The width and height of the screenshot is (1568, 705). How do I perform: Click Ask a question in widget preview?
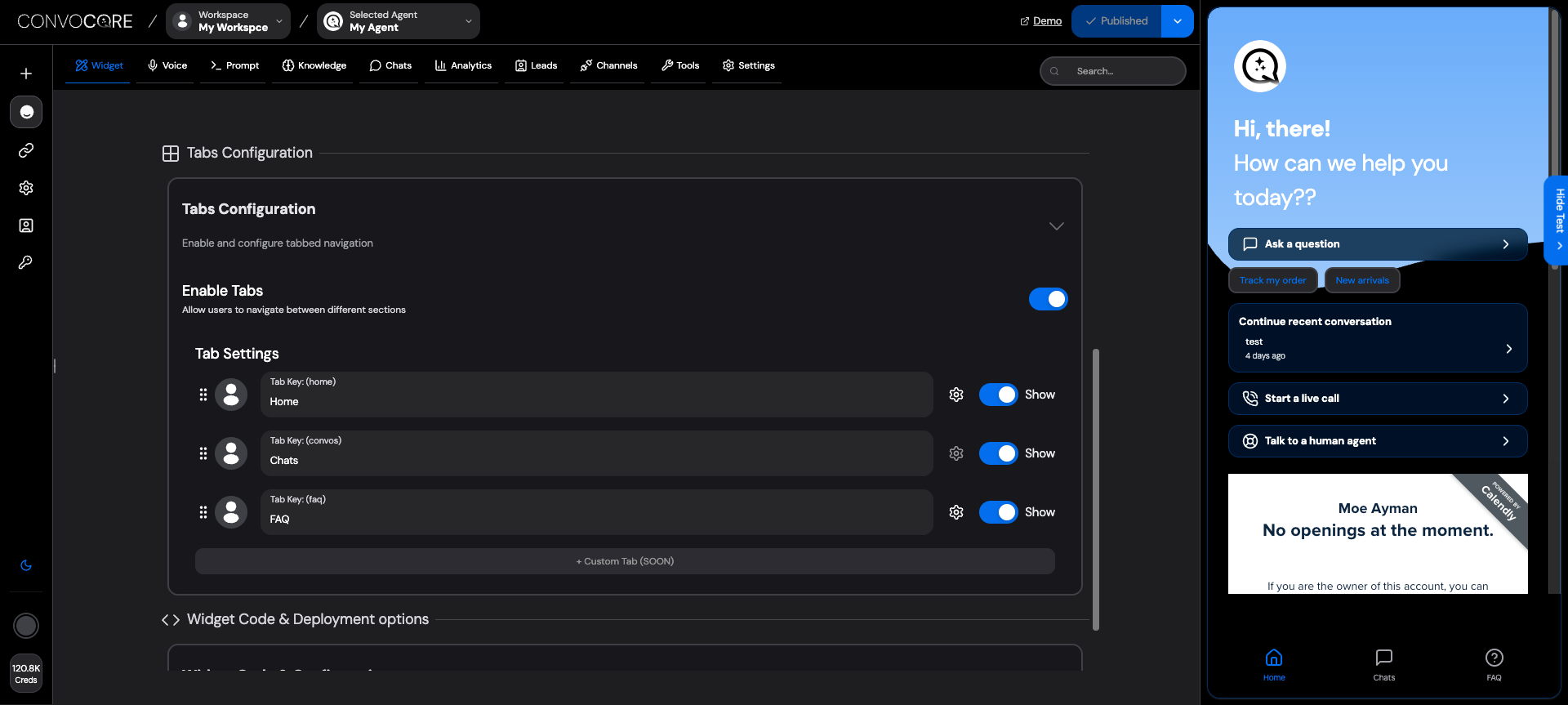click(x=1378, y=244)
